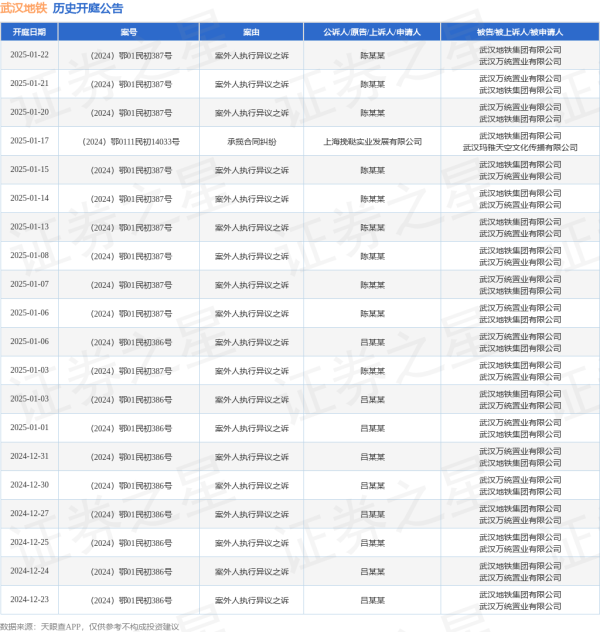Select the date cell 2024-12-23
Image resolution: width=600 pixels, height=632 pixels.
tap(29, 599)
